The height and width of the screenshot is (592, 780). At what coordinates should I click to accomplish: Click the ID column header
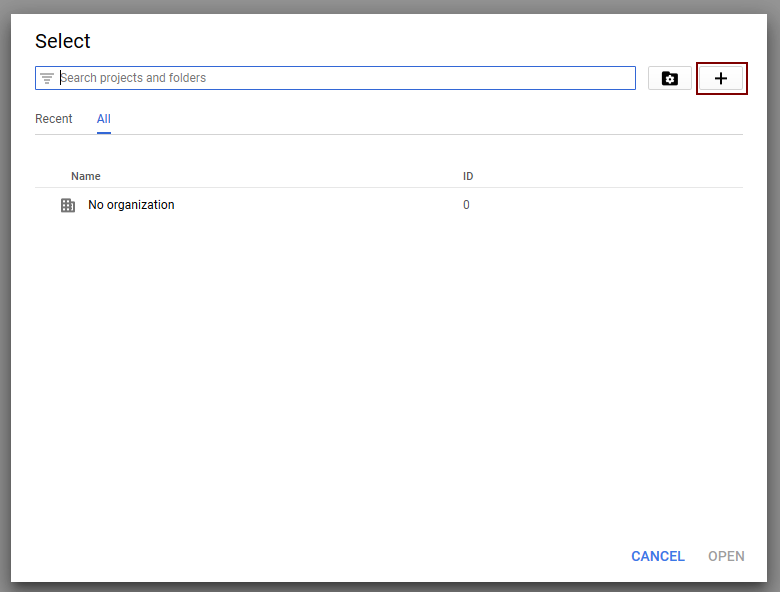pos(468,176)
